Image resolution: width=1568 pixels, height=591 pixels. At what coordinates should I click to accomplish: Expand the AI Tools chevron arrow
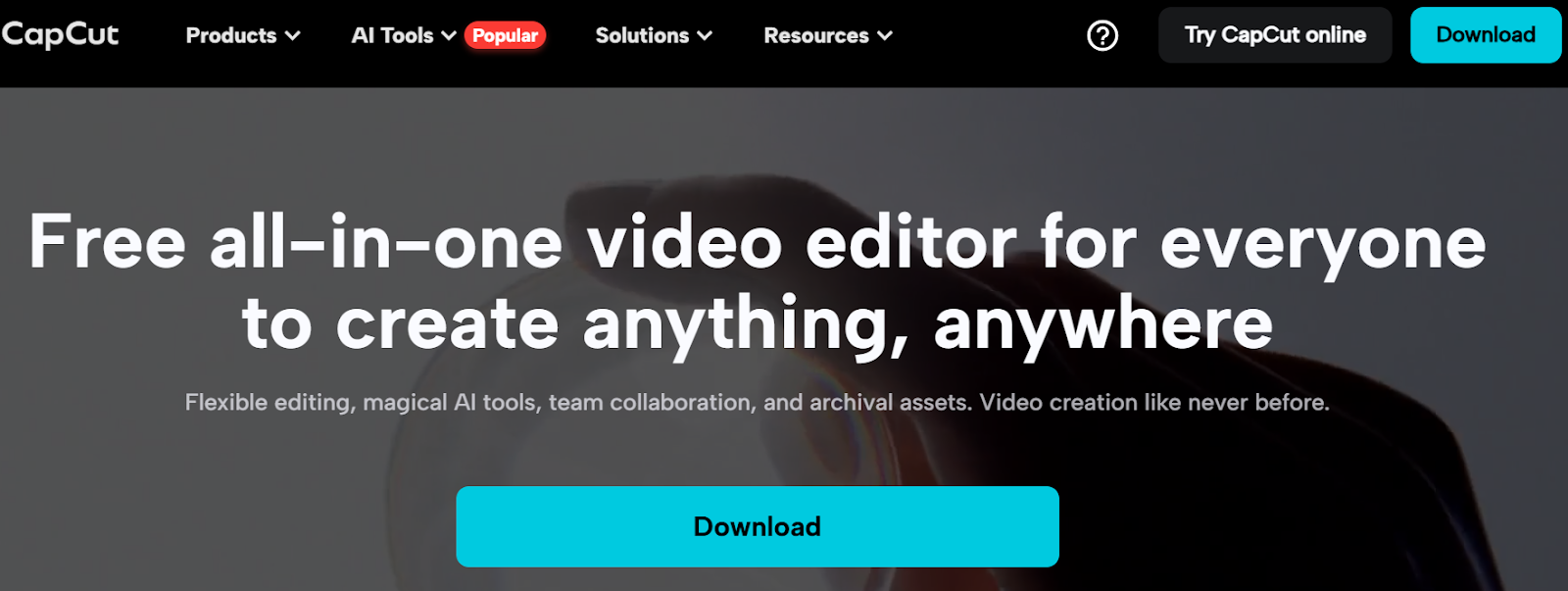(449, 36)
